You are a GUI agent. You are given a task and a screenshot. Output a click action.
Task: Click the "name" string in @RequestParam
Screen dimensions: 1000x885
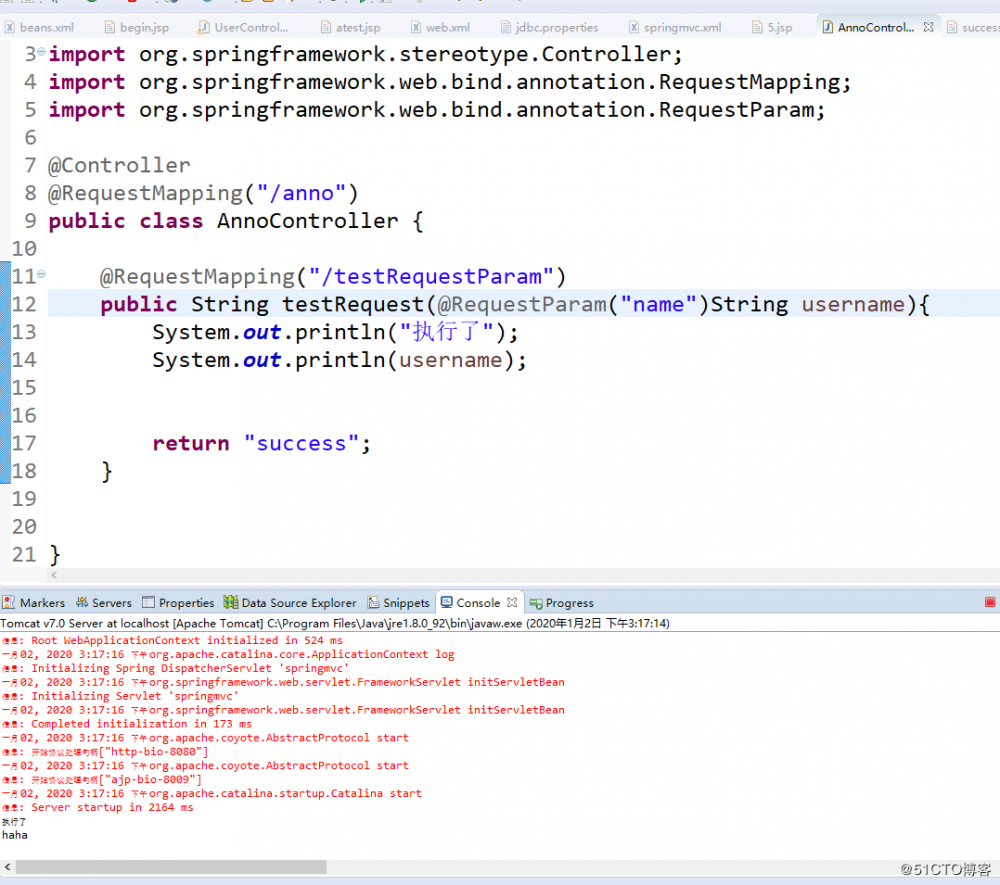[x=658, y=305]
